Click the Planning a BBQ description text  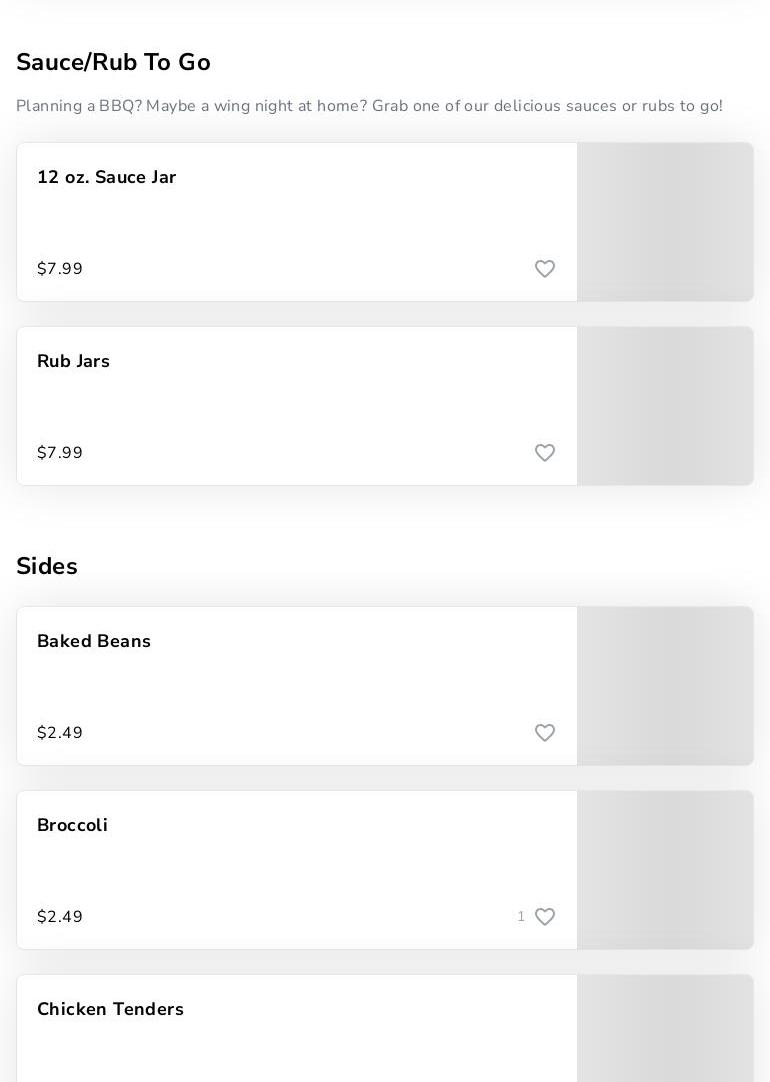pyautogui.click(x=369, y=106)
